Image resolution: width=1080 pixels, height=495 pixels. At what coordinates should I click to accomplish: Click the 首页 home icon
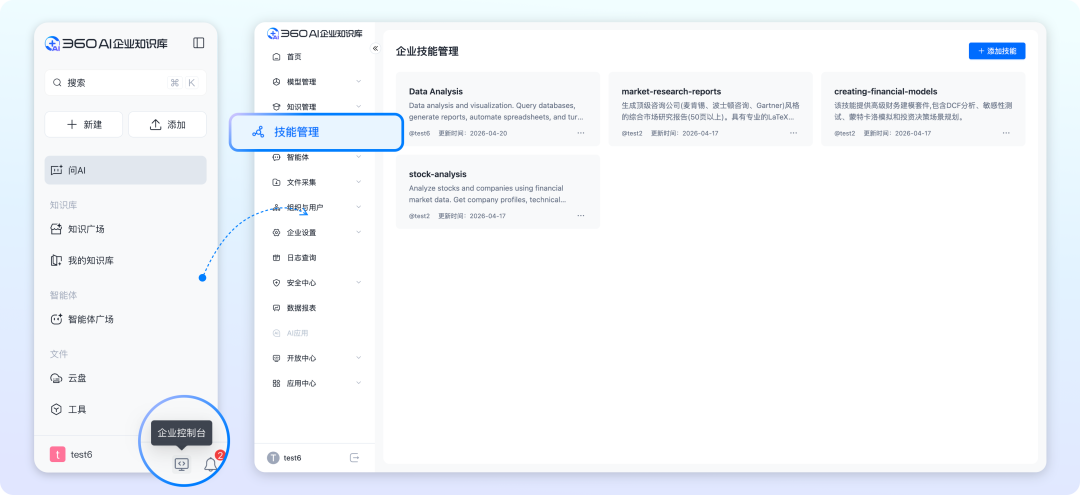276,57
